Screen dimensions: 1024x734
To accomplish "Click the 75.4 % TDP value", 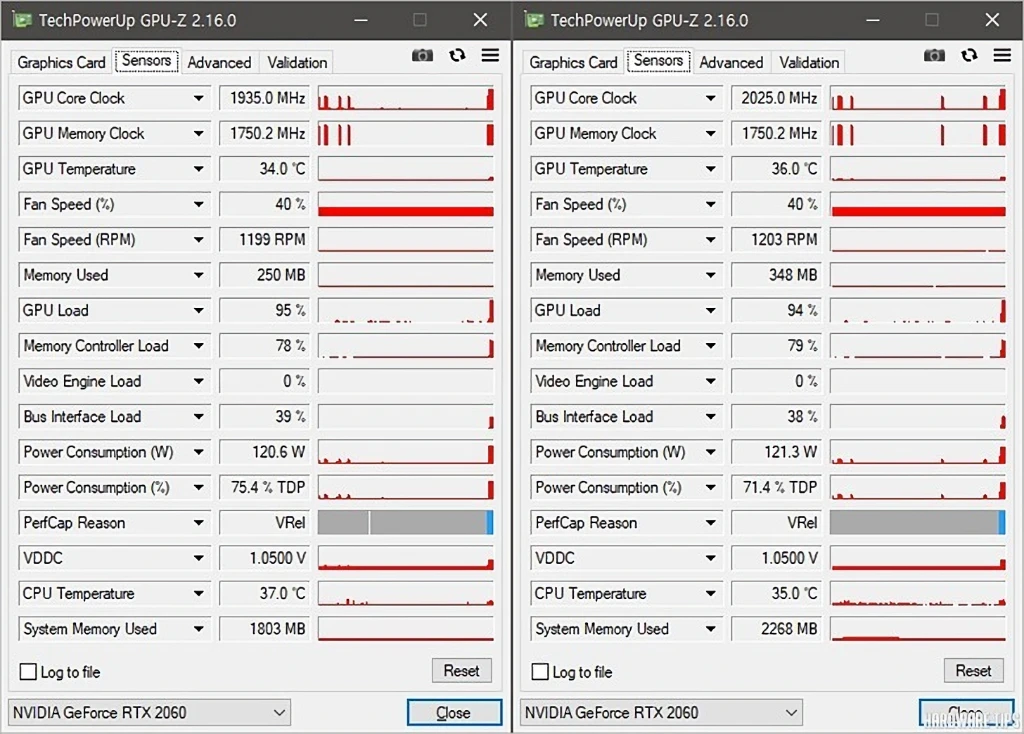I will tap(264, 487).
